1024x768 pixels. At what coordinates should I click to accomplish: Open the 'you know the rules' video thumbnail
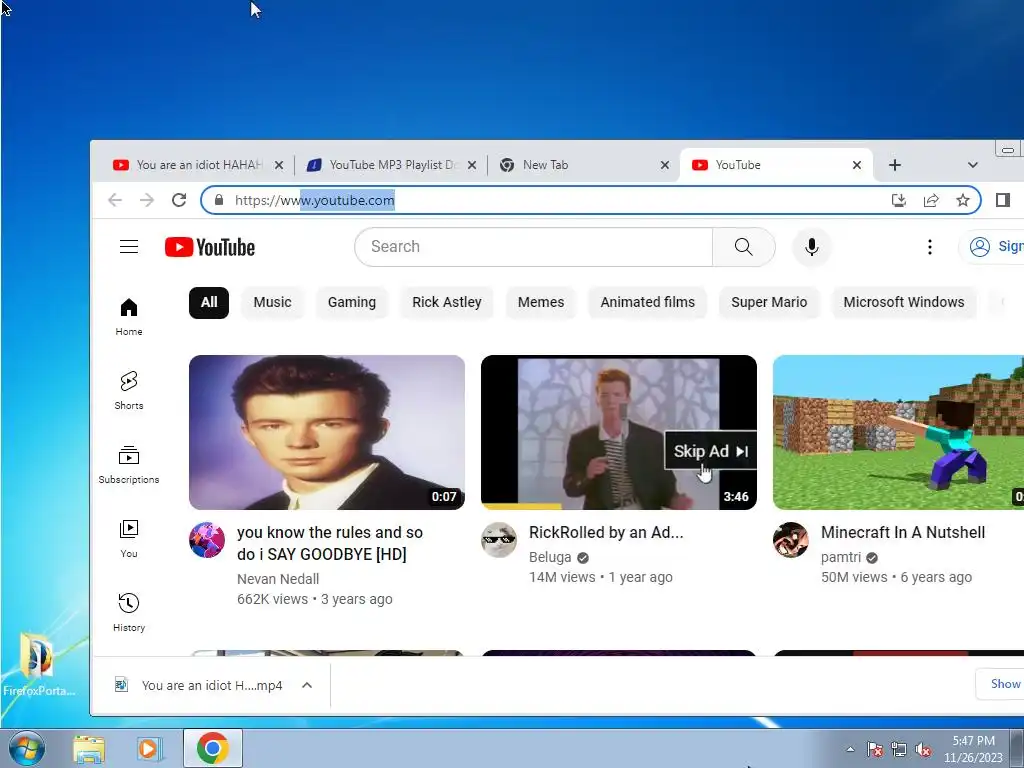[327, 432]
